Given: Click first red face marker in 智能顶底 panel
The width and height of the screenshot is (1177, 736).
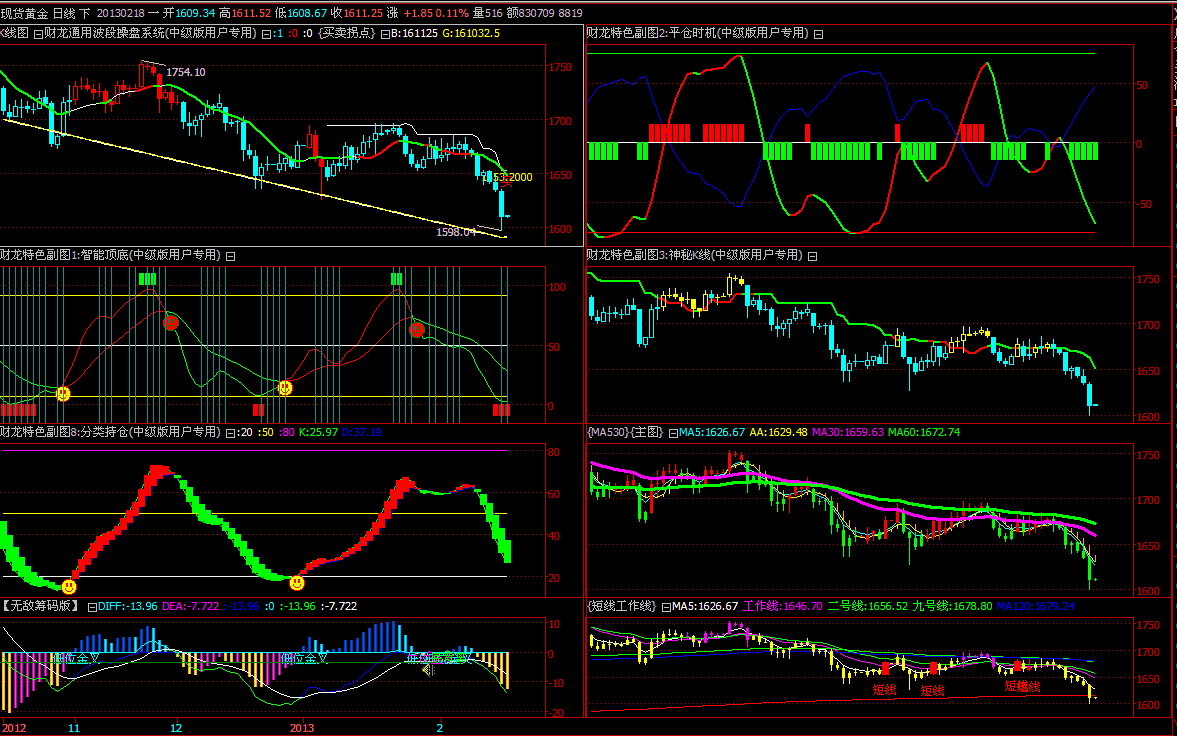Looking at the screenshot, I should [x=170, y=322].
